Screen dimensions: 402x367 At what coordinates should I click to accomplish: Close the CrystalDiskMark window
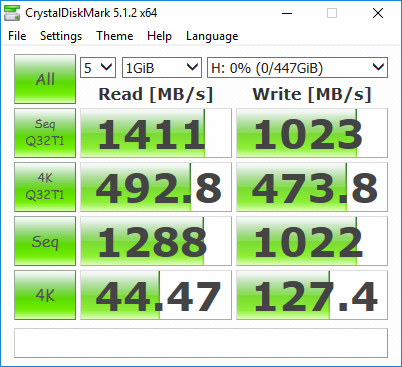pos(378,13)
